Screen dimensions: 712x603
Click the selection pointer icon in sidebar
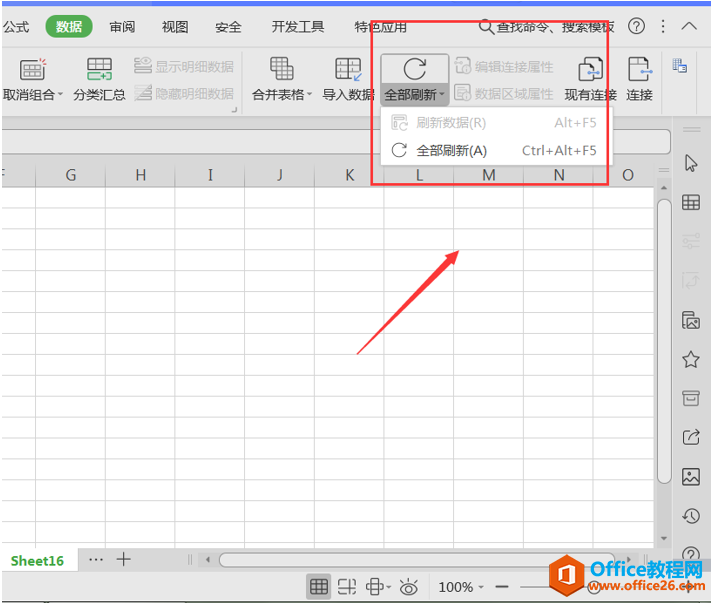(691, 163)
